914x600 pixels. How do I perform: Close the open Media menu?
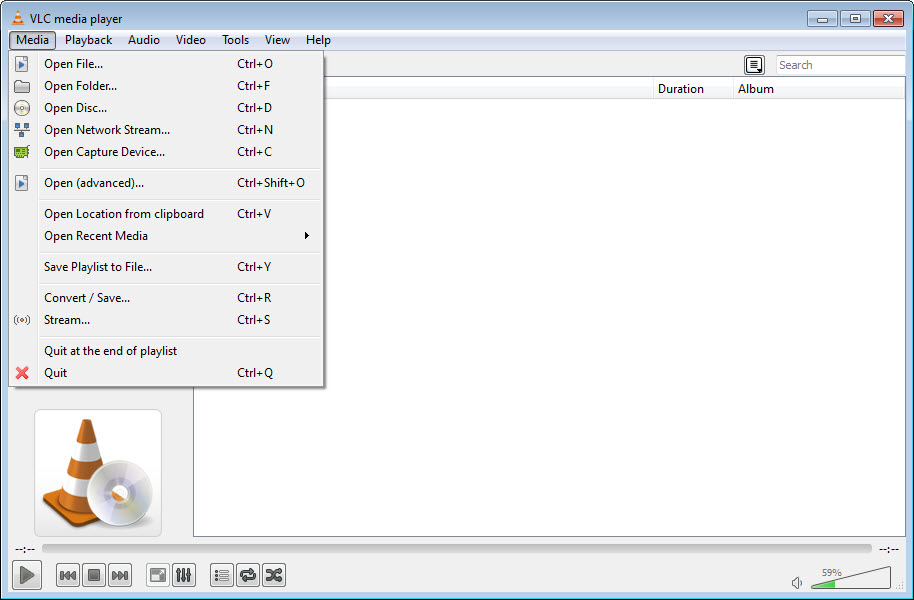click(x=33, y=40)
